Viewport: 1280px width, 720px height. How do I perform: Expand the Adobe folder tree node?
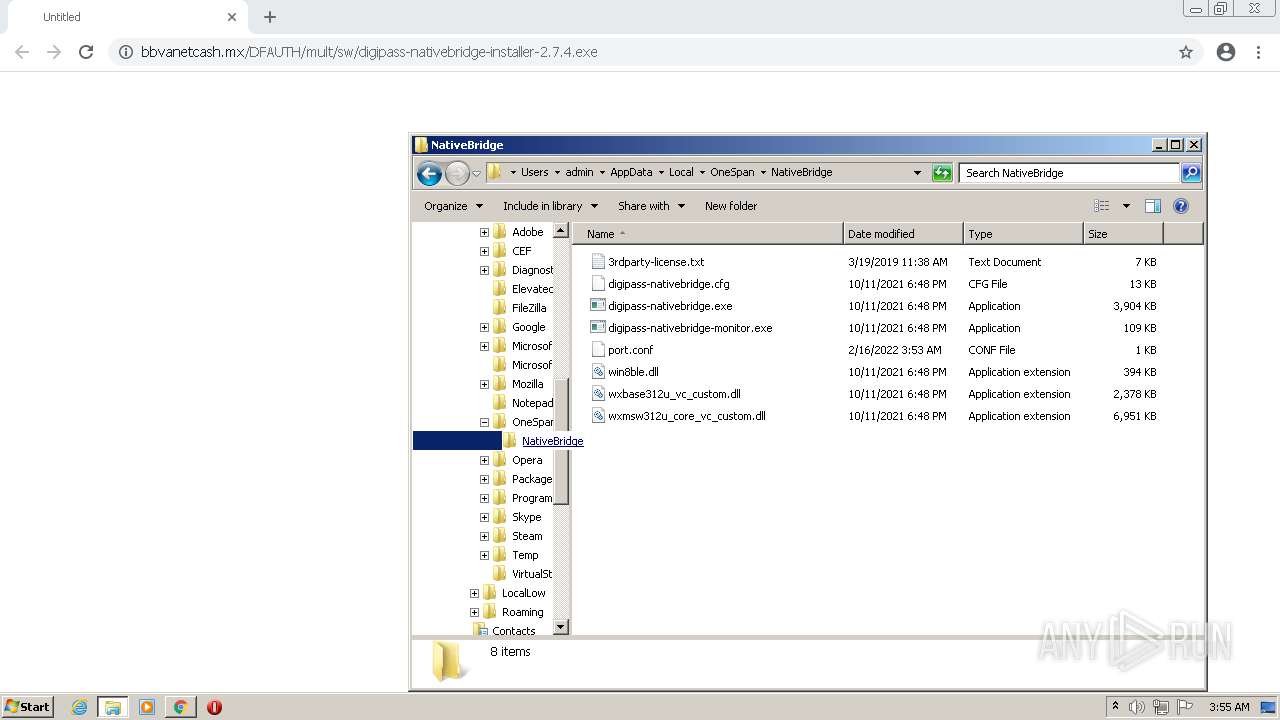484,232
